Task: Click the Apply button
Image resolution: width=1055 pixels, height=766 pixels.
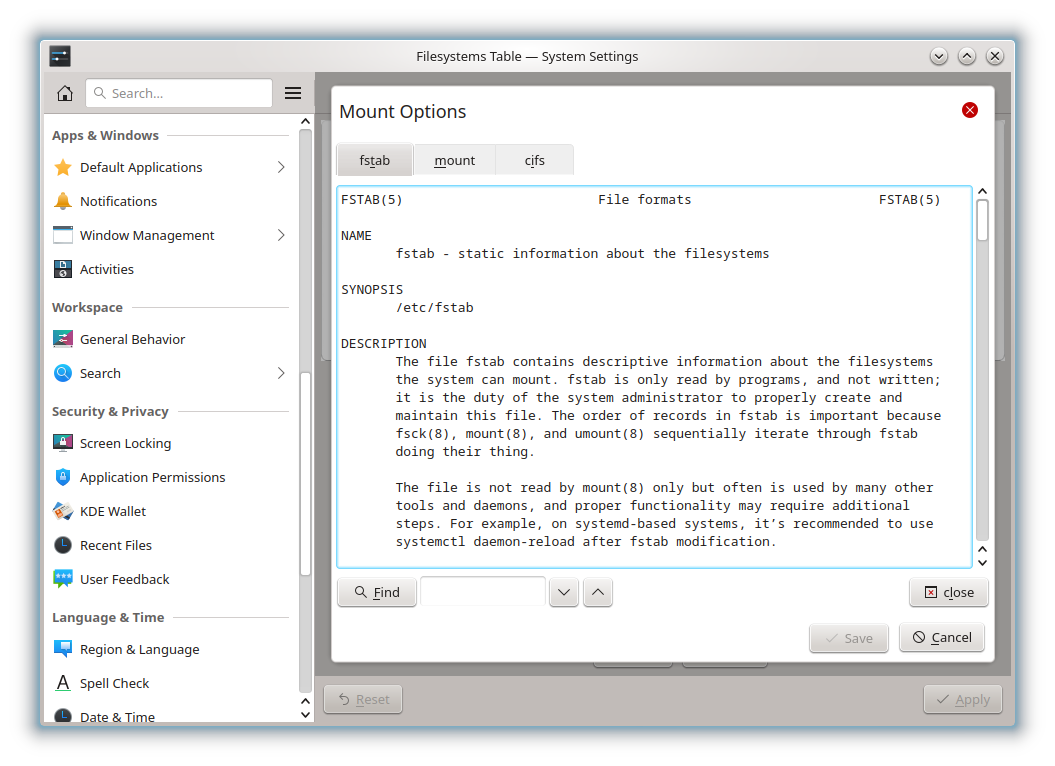Action: coord(963,699)
